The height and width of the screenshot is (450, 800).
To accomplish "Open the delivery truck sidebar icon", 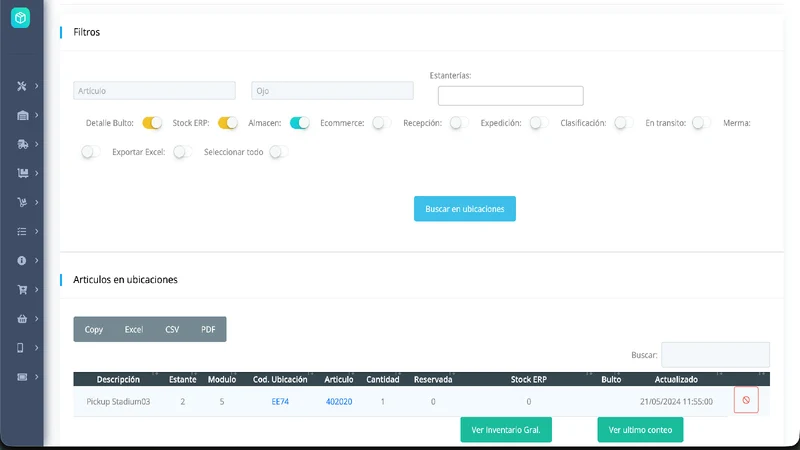I will 22,144.
